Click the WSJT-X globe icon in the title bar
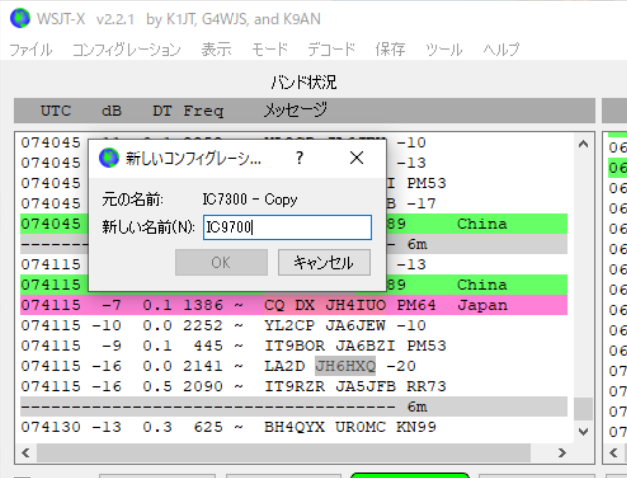The width and height of the screenshot is (627, 478). pos(20,18)
